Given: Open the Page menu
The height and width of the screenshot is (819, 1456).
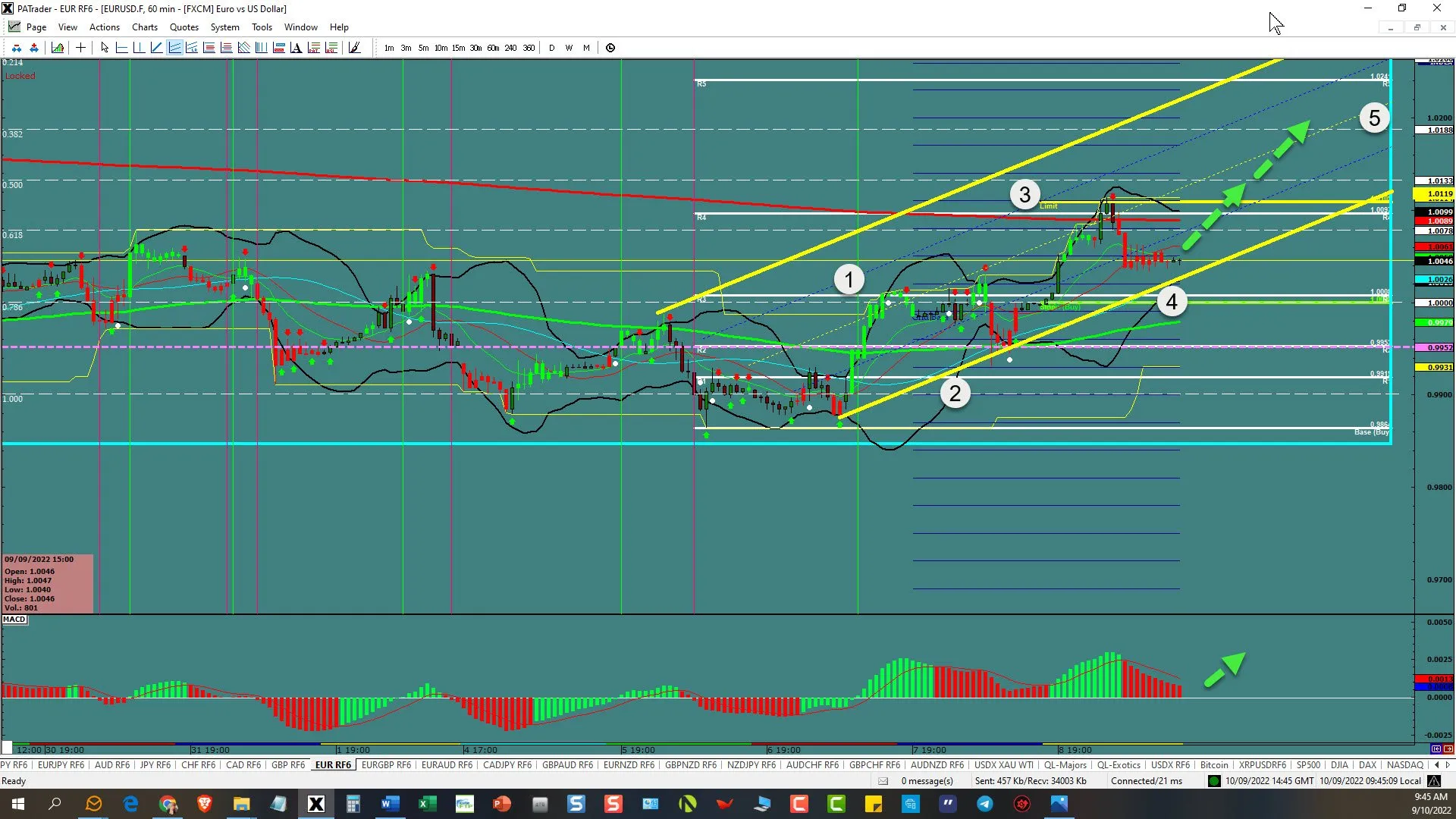Looking at the screenshot, I should pyautogui.click(x=36, y=27).
